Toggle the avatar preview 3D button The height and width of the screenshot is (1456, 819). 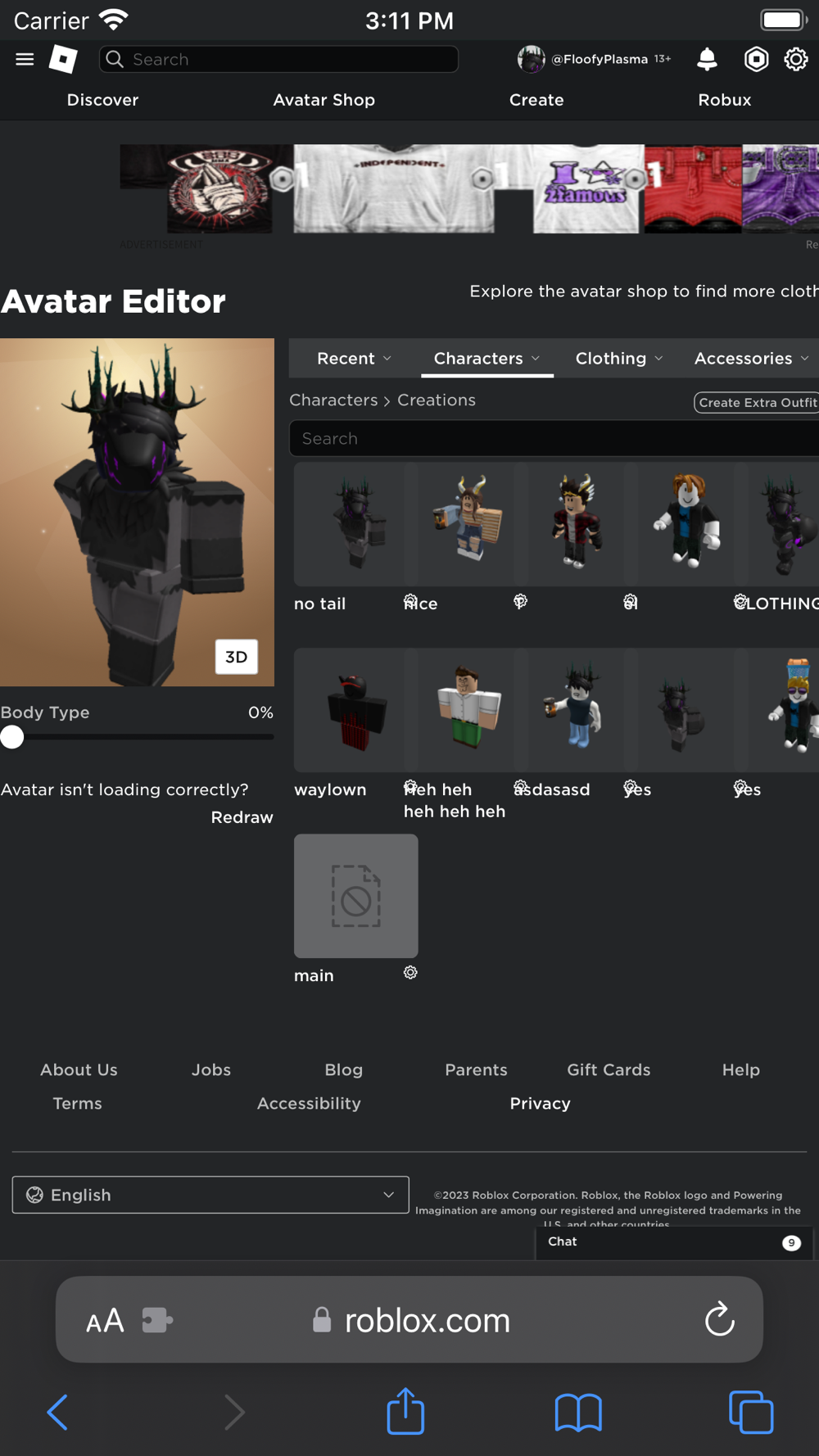coord(237,657)
